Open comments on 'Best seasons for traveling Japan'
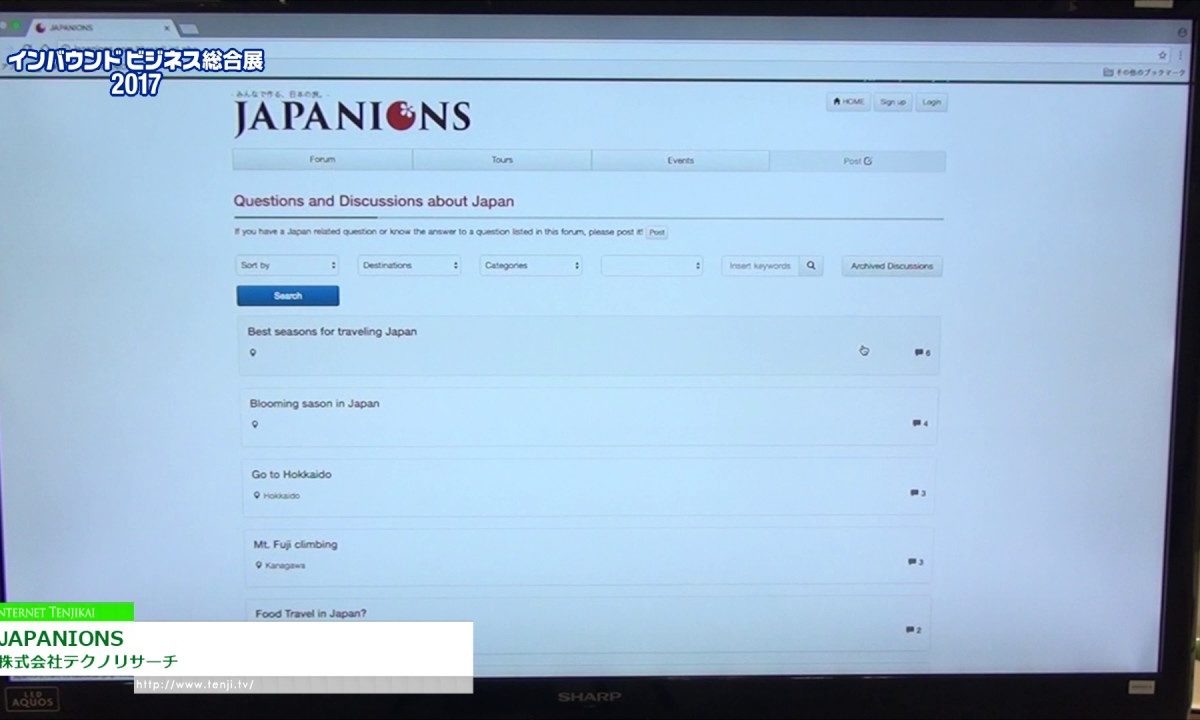The height and width of the screenshot is (720, 1200). [x=917, y=351]
